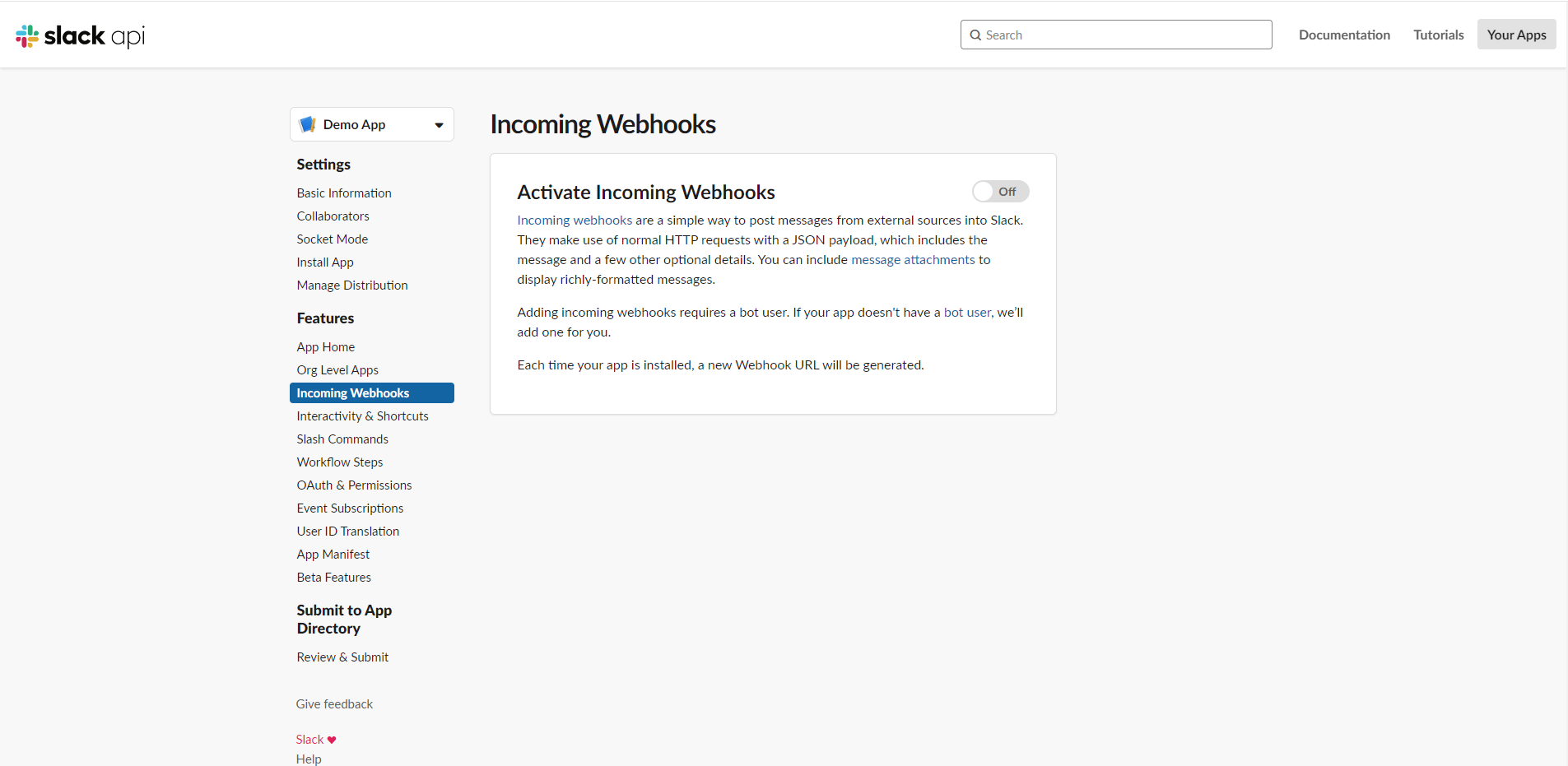The image size is (1568, 766).
Task: Click the red heart icon beside Slack
Action: click(332, 740)
